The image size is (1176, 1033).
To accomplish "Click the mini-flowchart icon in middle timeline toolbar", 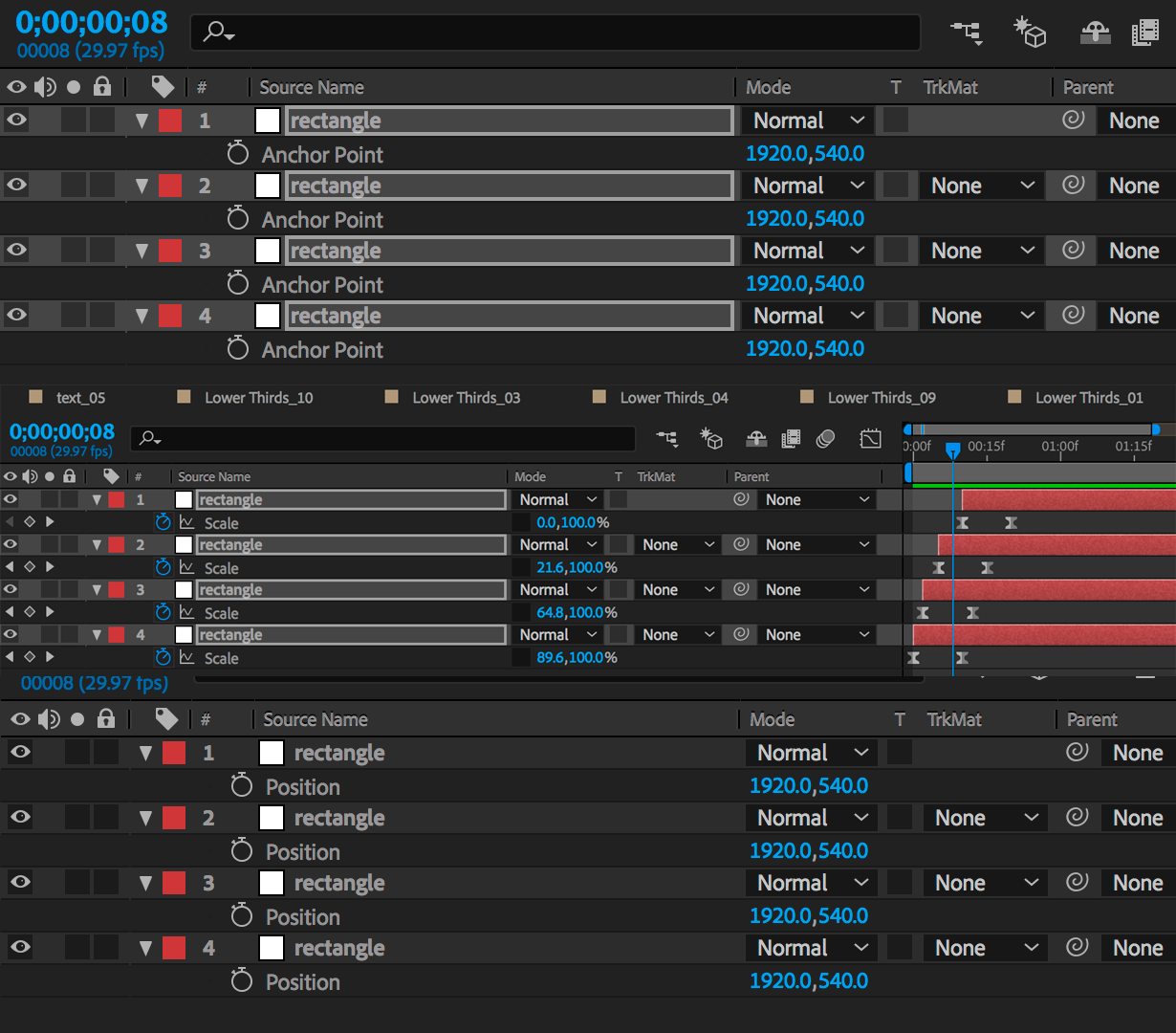I will 667,438.
